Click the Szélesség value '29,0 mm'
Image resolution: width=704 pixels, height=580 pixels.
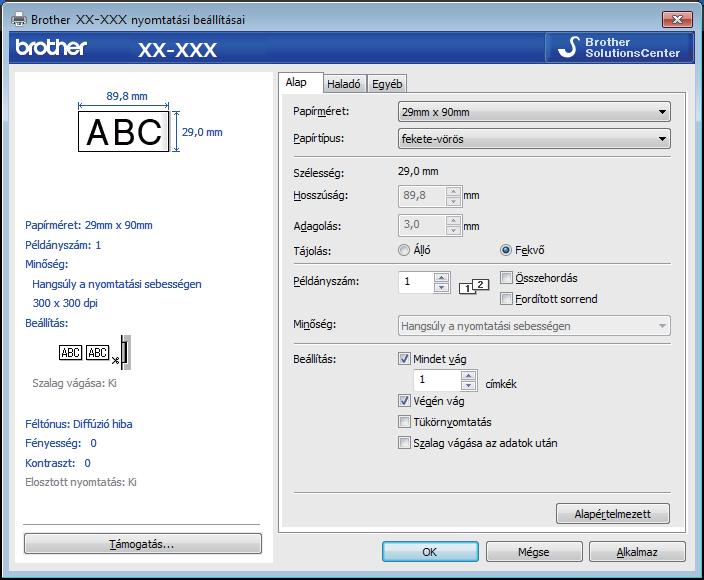tap(418, 171)
